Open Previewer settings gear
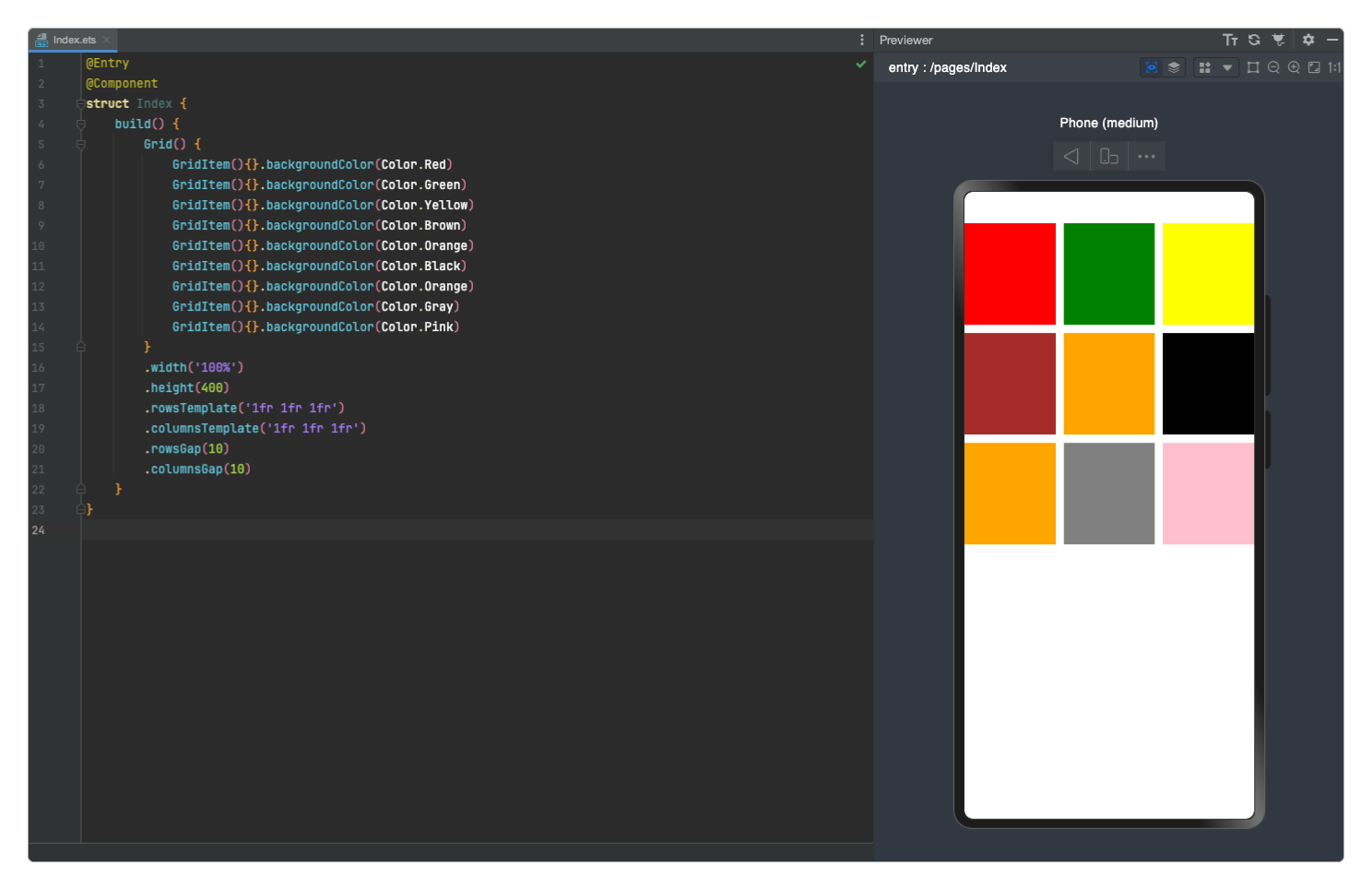Screen dimensions: 1372x890 coord(1308,40)
